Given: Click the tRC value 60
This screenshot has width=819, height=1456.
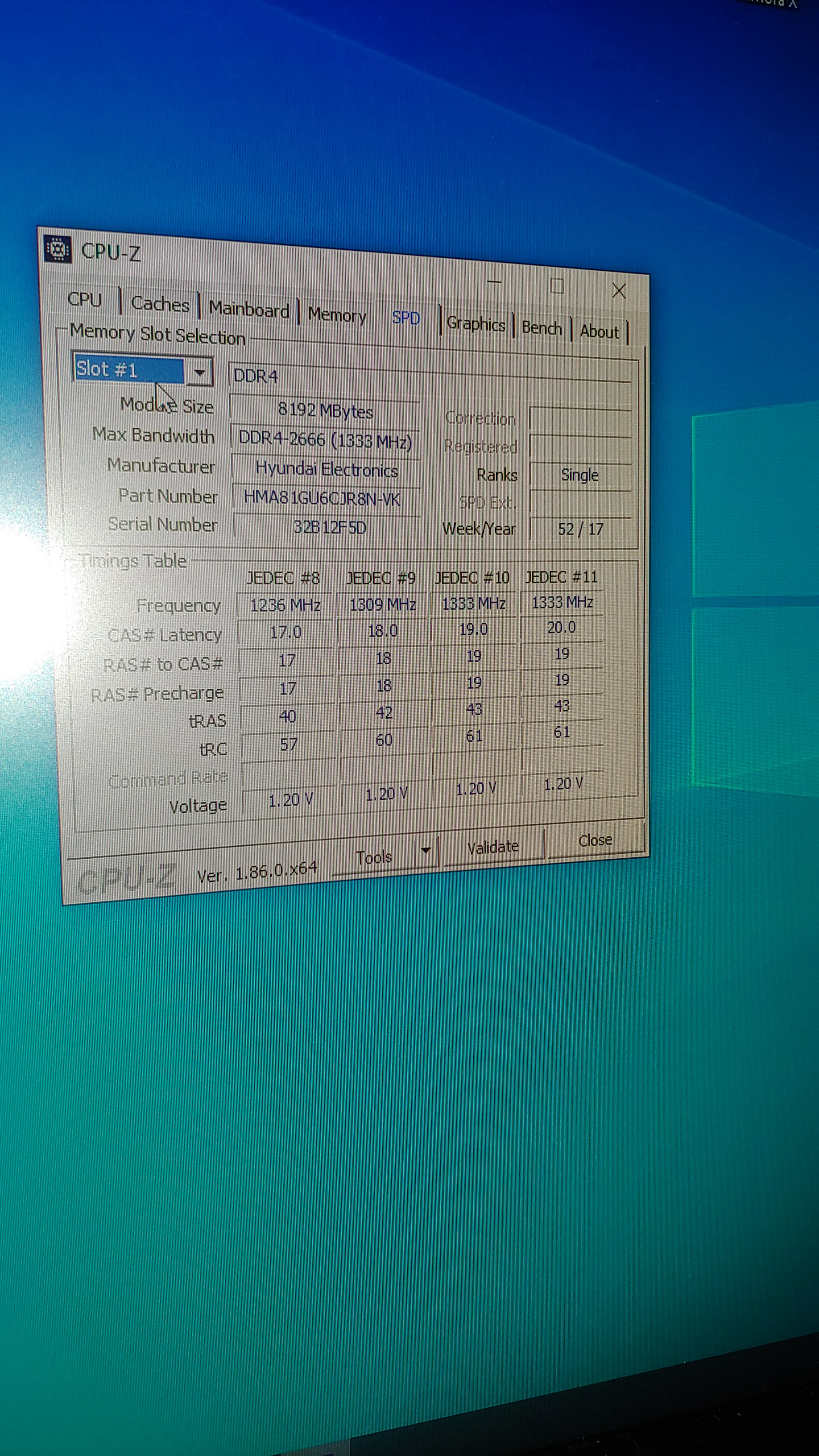Looking at the screenshot, I should pos(384,740).
